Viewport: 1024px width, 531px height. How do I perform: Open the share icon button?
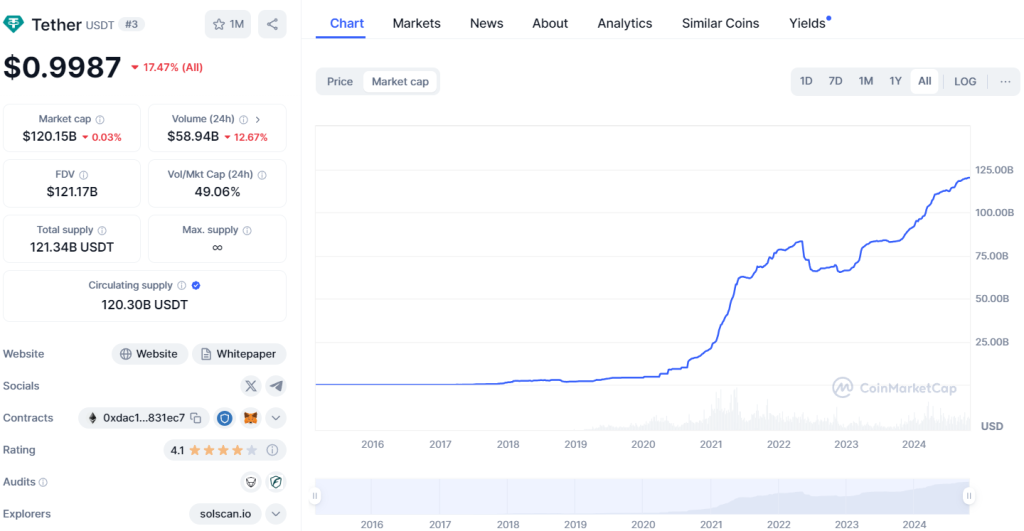pyautogui.click(x=272, y=24)
